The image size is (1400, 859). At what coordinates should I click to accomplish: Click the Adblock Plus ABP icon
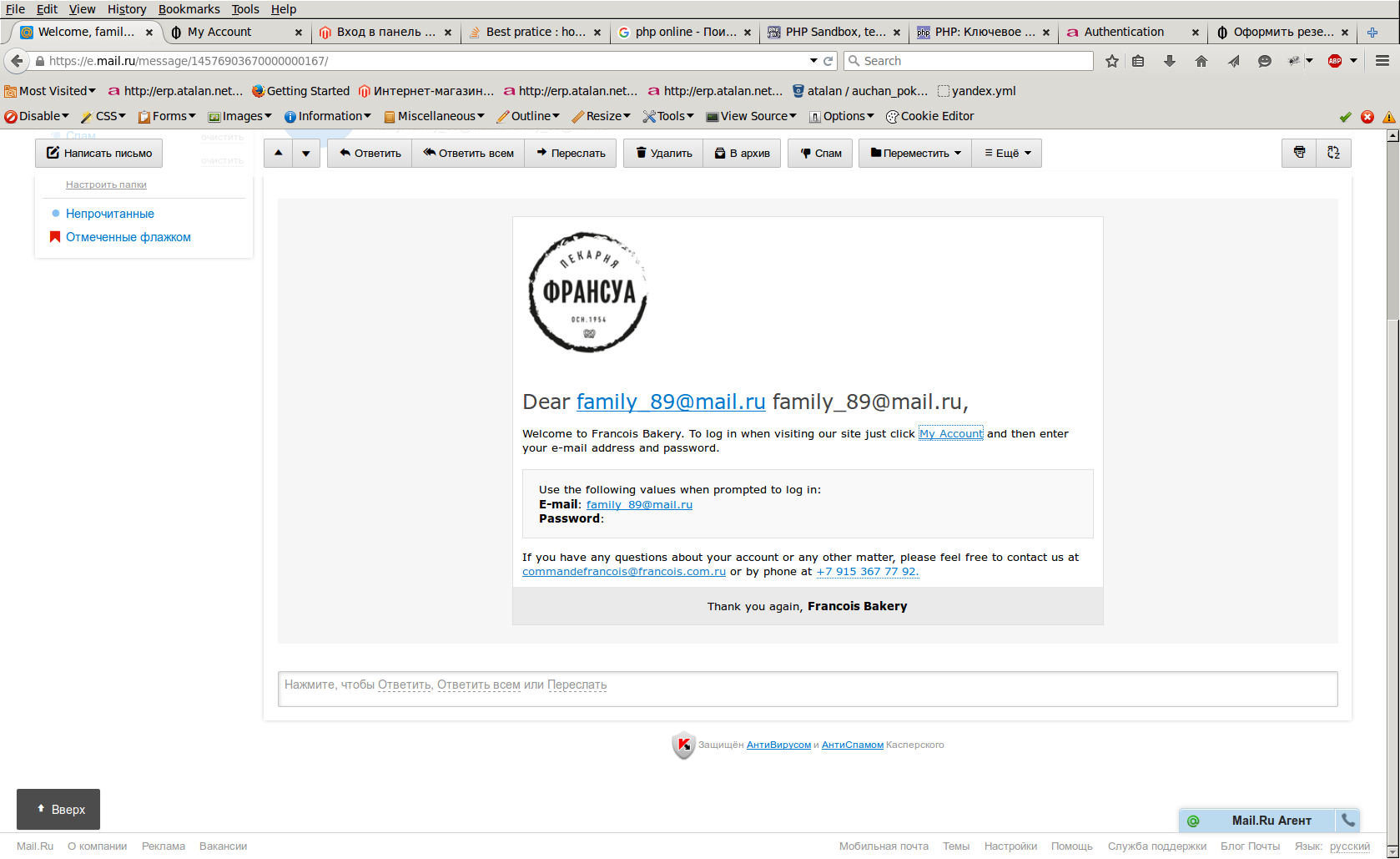pos(1335,61)
